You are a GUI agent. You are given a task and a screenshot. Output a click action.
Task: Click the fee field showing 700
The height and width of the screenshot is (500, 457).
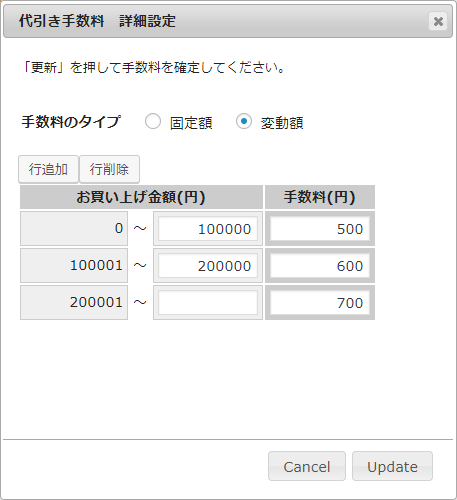point(320,303)
